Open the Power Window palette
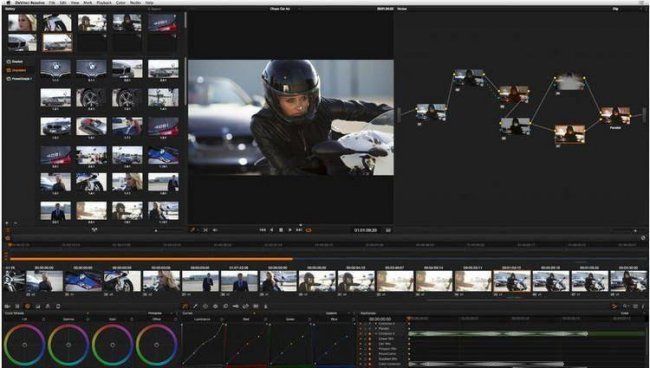Screen dimensions: 650x368 click(x=205, y=306)
